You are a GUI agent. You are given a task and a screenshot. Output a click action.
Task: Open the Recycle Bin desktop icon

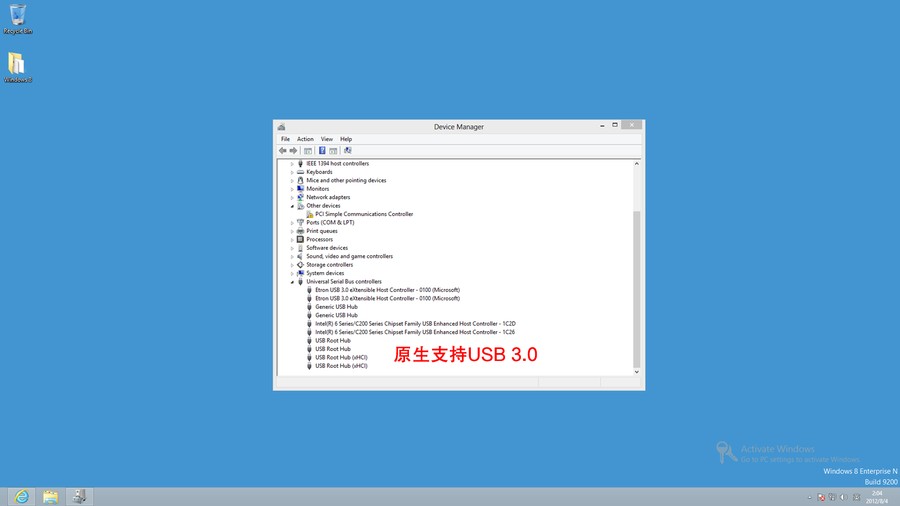click(x=17, y=18)
